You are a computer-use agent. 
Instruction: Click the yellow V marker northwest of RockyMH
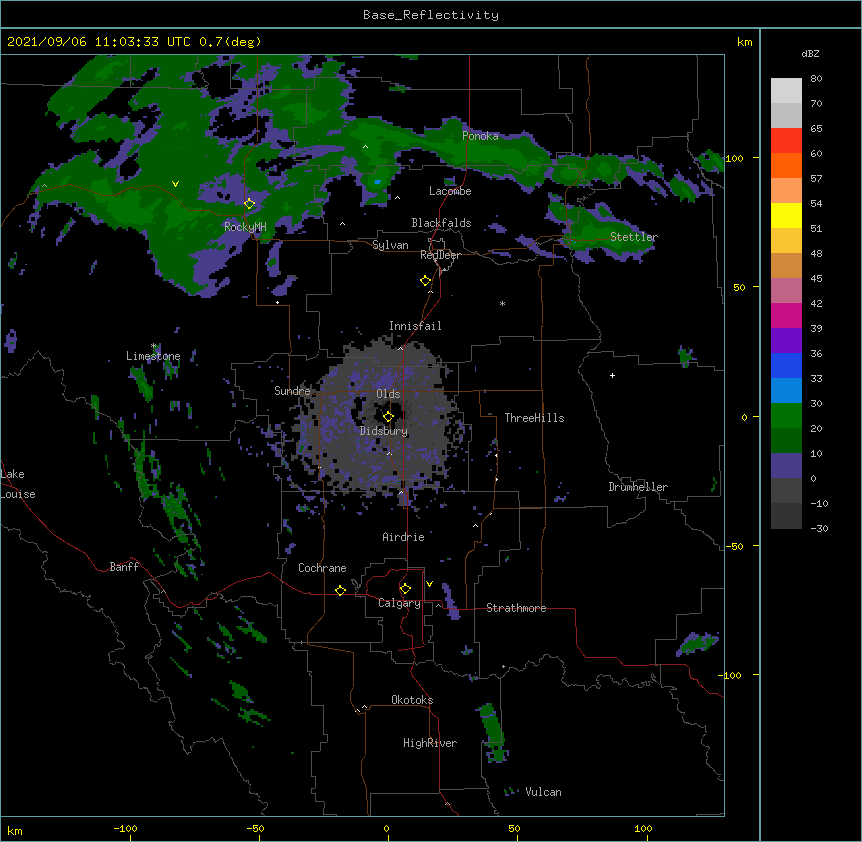pos(175,184)
